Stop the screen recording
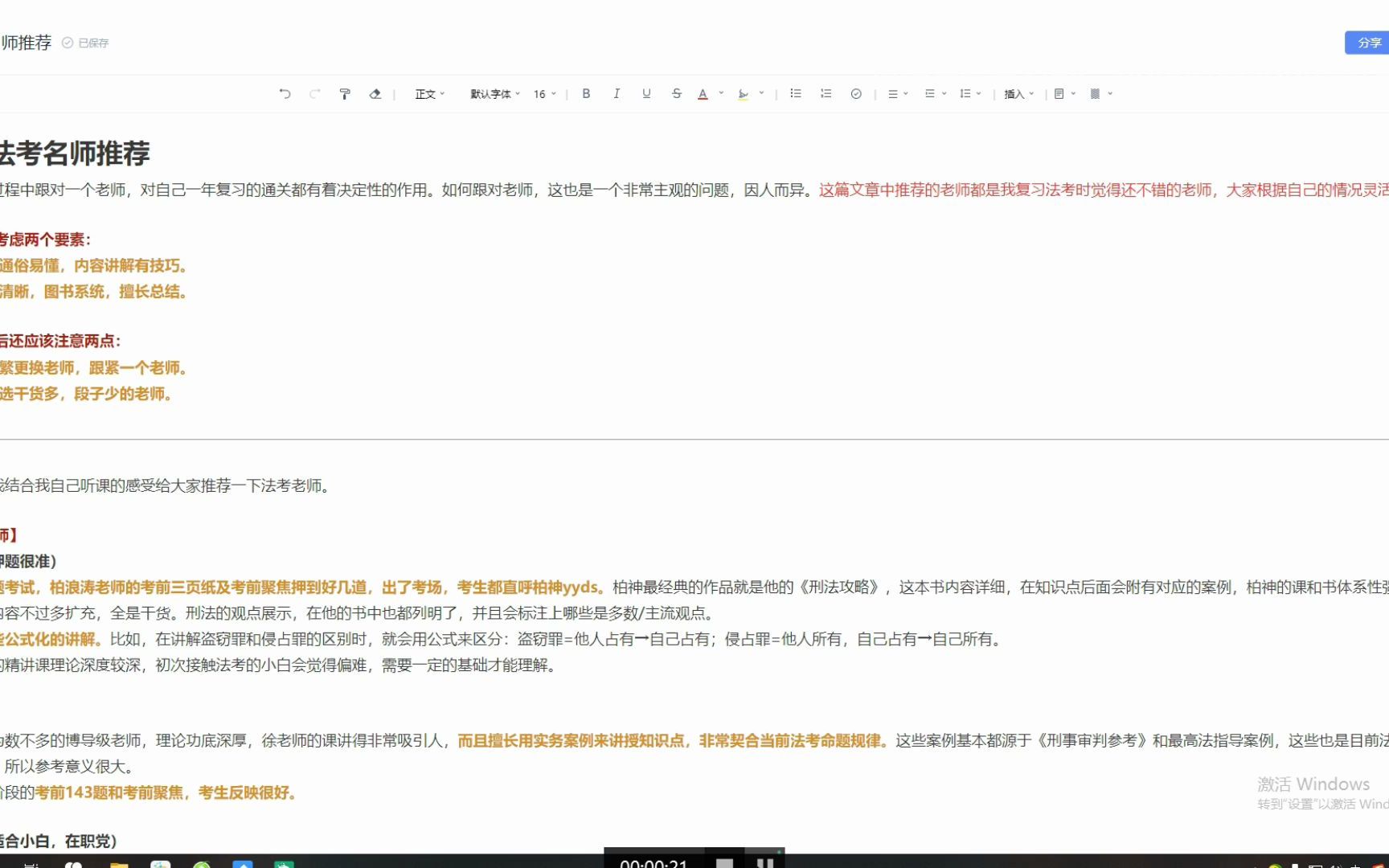 [724, 862]
